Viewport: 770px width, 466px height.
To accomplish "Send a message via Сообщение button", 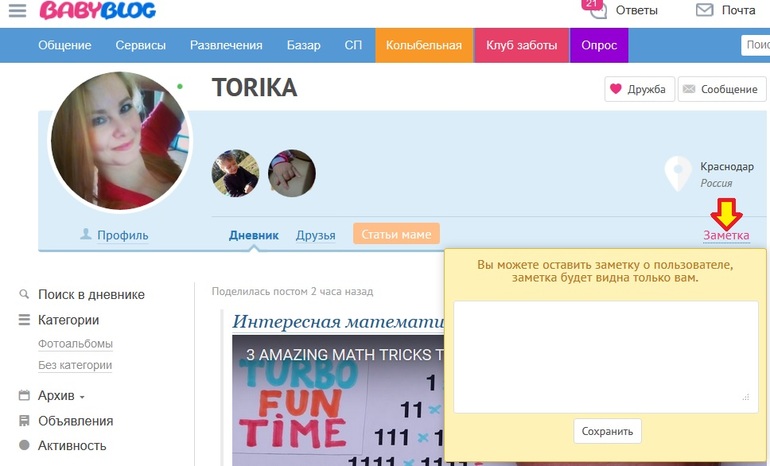I will click(719, 89).
